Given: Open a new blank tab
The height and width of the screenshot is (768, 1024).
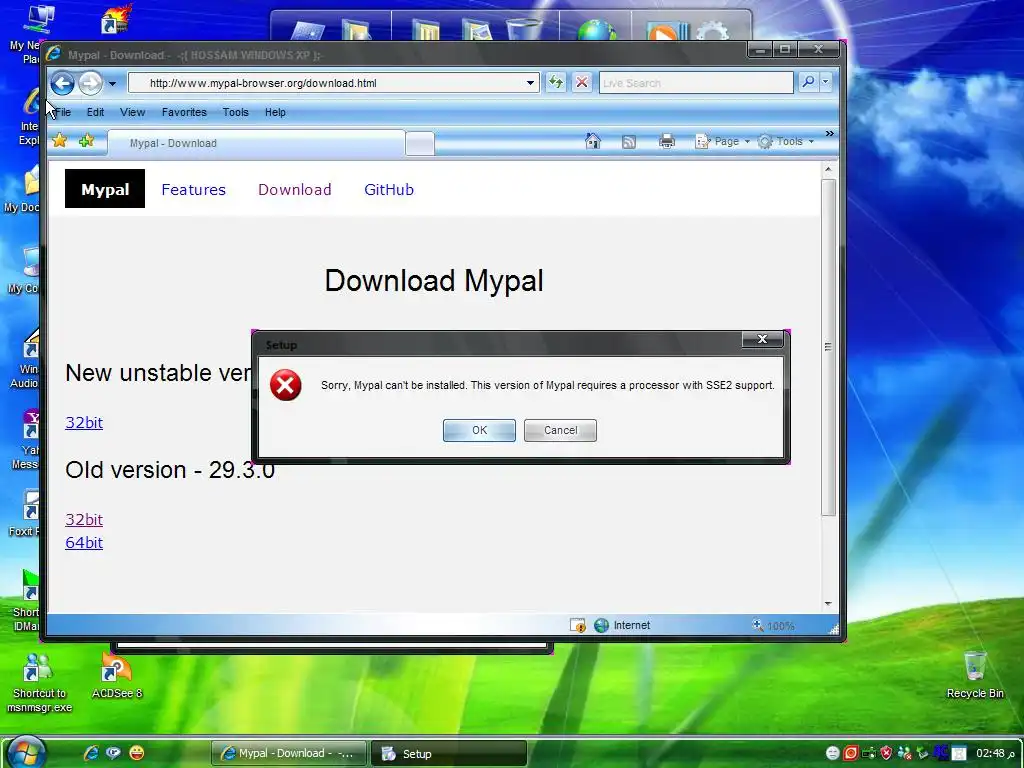Looking at the screenshot, I should tap(420, 144).
